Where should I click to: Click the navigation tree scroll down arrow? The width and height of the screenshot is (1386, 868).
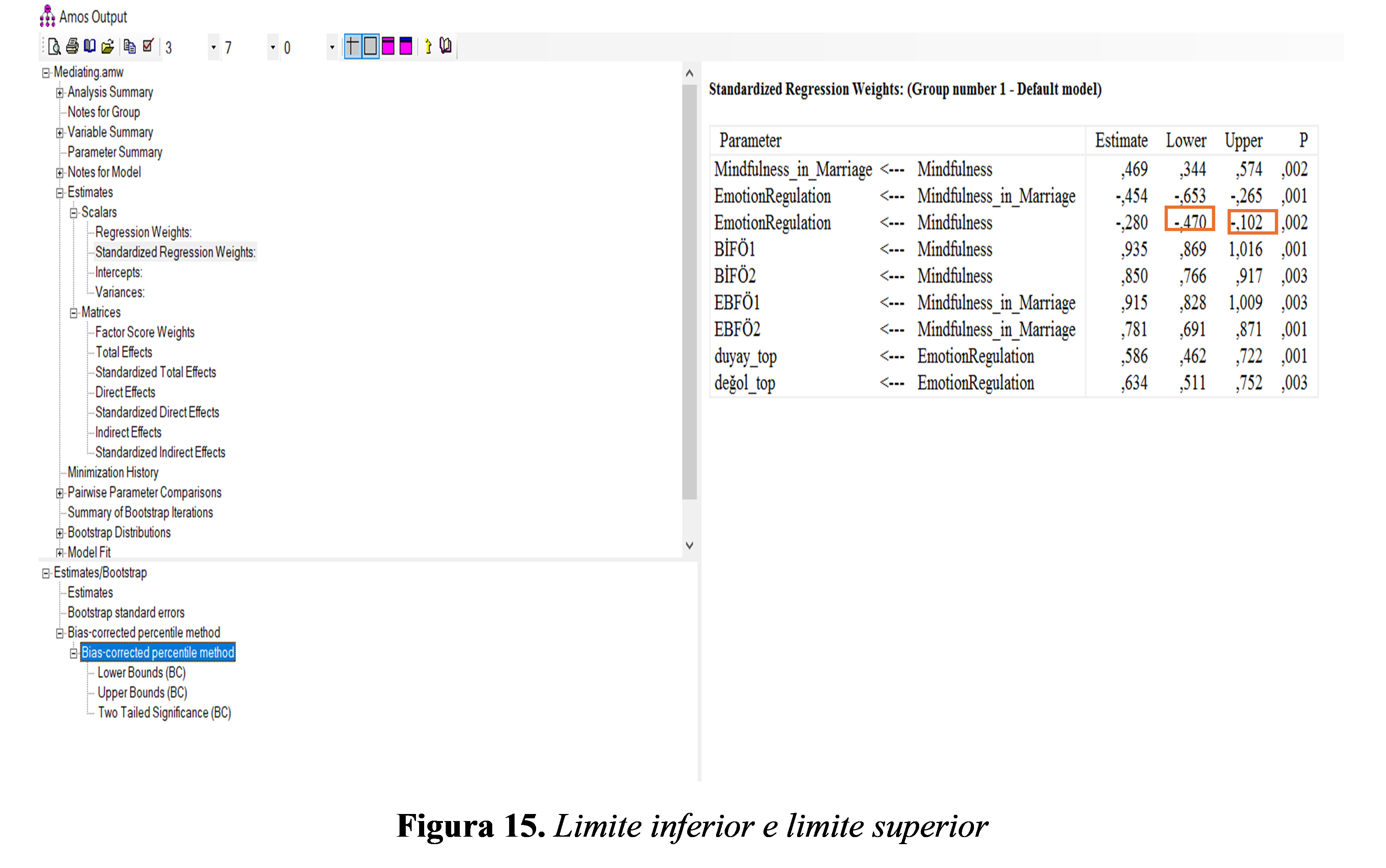[x=689, y=546]
